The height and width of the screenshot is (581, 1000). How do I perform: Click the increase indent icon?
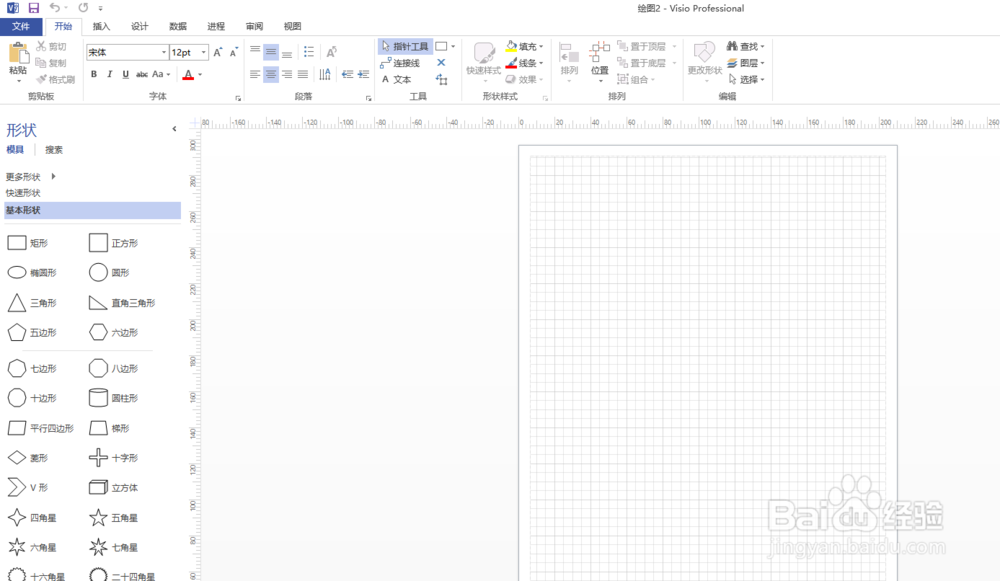coord(364,75)
